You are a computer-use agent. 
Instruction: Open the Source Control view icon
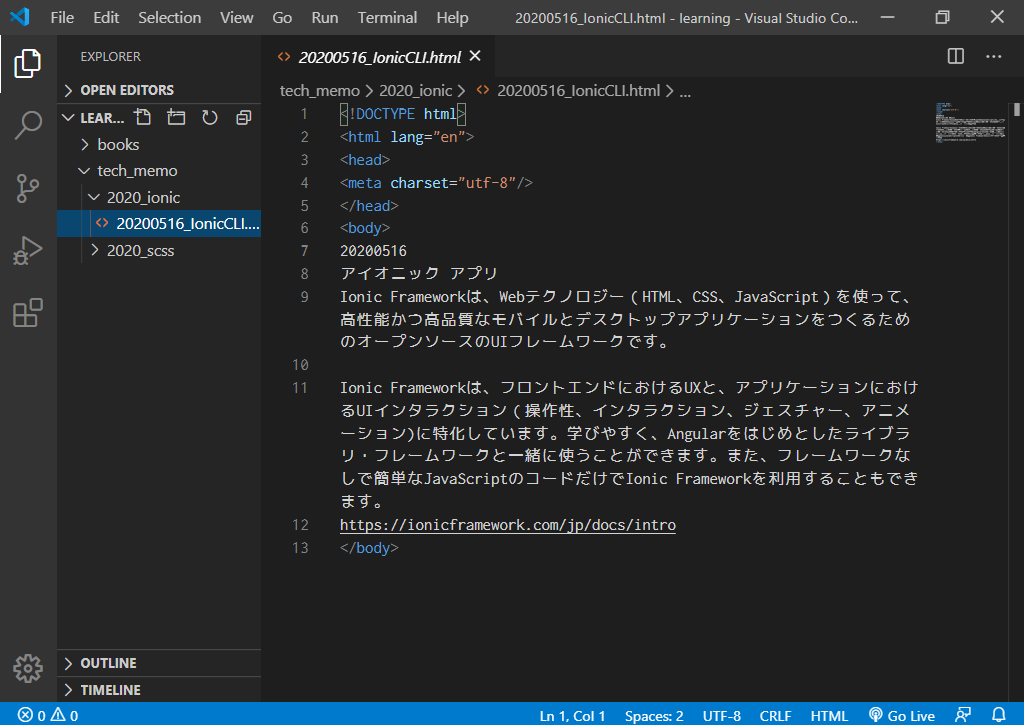point(27,188)
